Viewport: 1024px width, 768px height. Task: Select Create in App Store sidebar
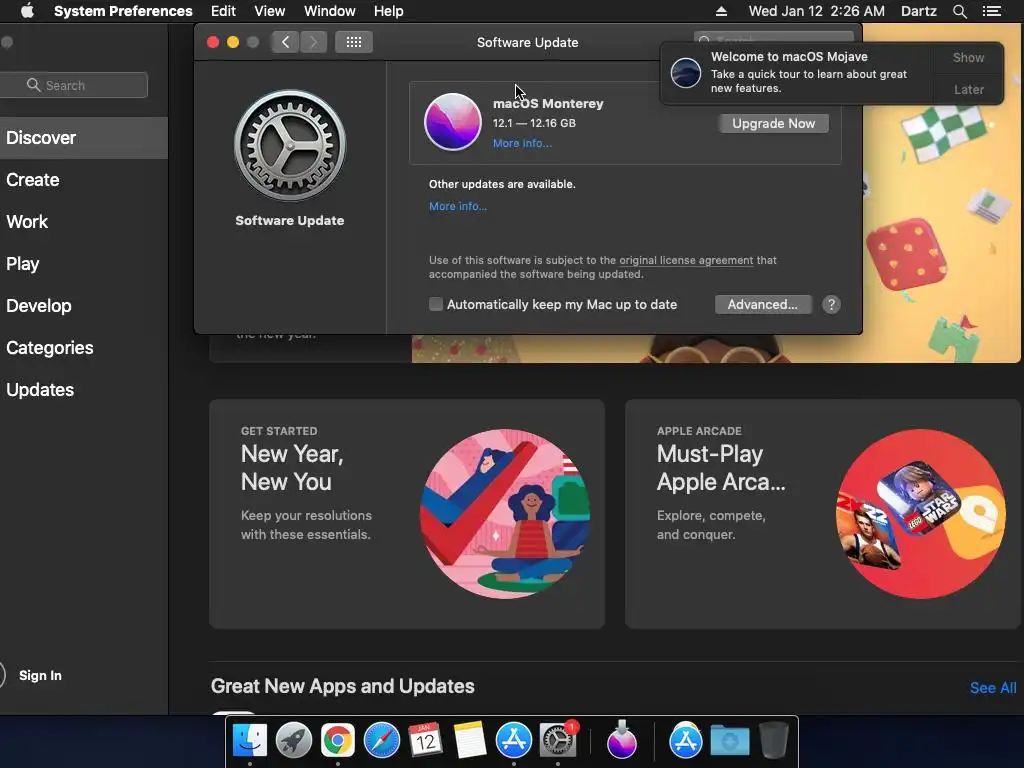point(84,180)
